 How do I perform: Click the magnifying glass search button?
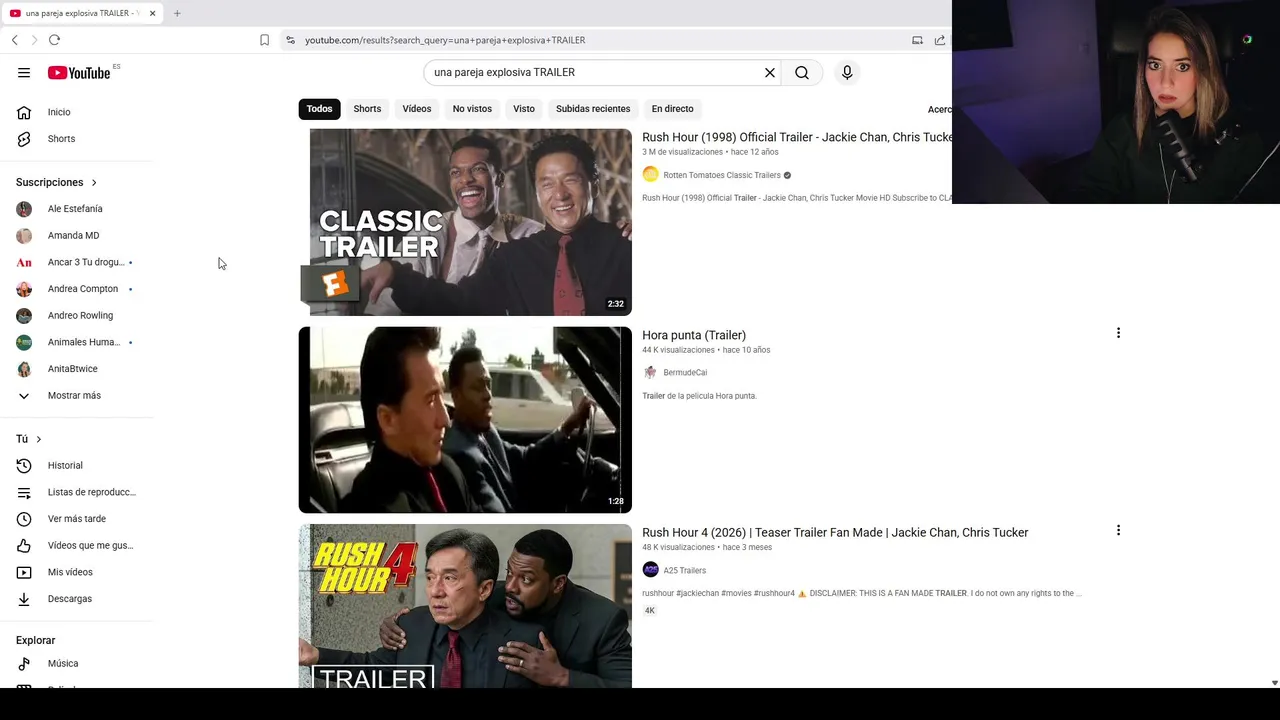click(x=802, y=73)
